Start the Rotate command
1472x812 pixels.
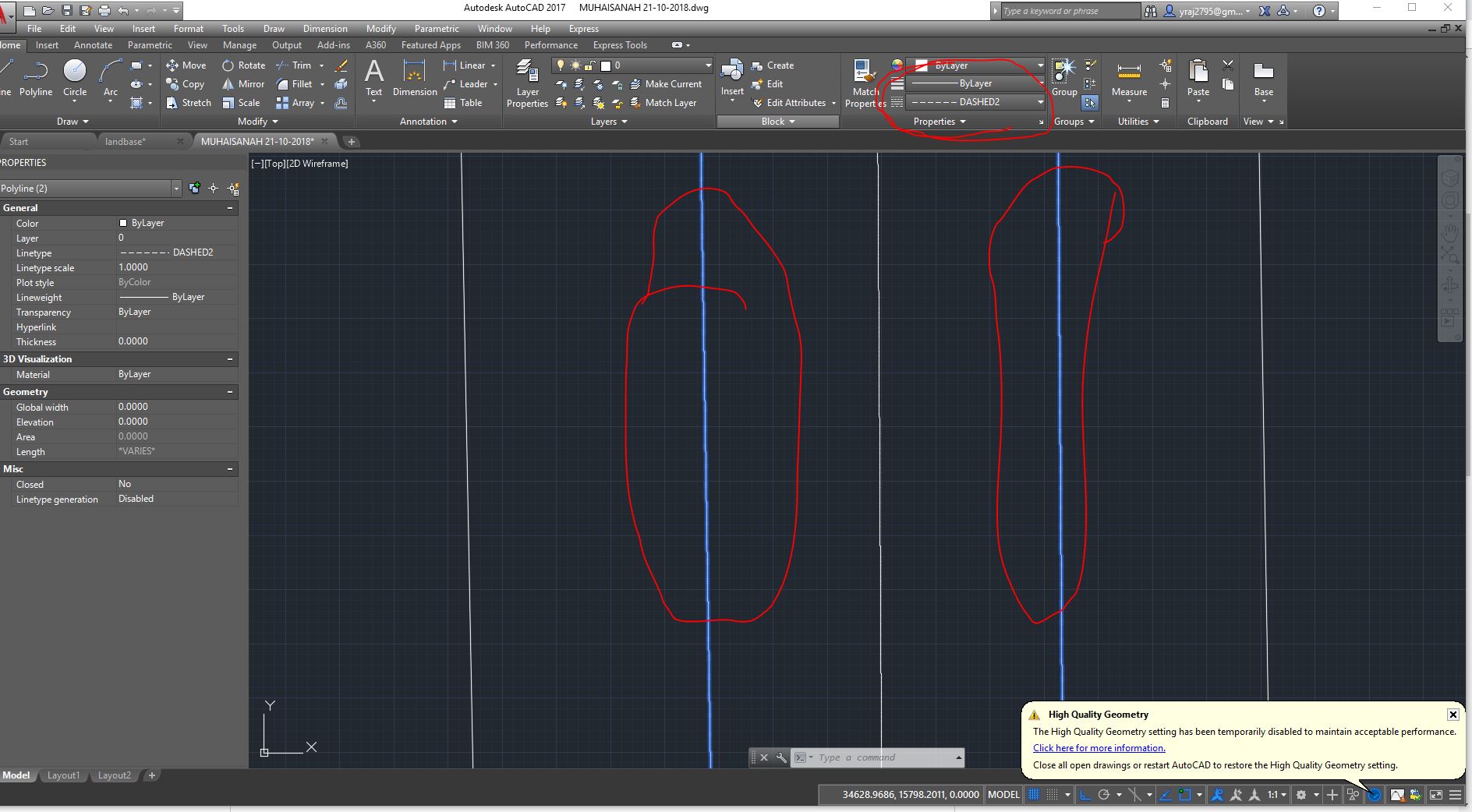(x=243, y=65)
